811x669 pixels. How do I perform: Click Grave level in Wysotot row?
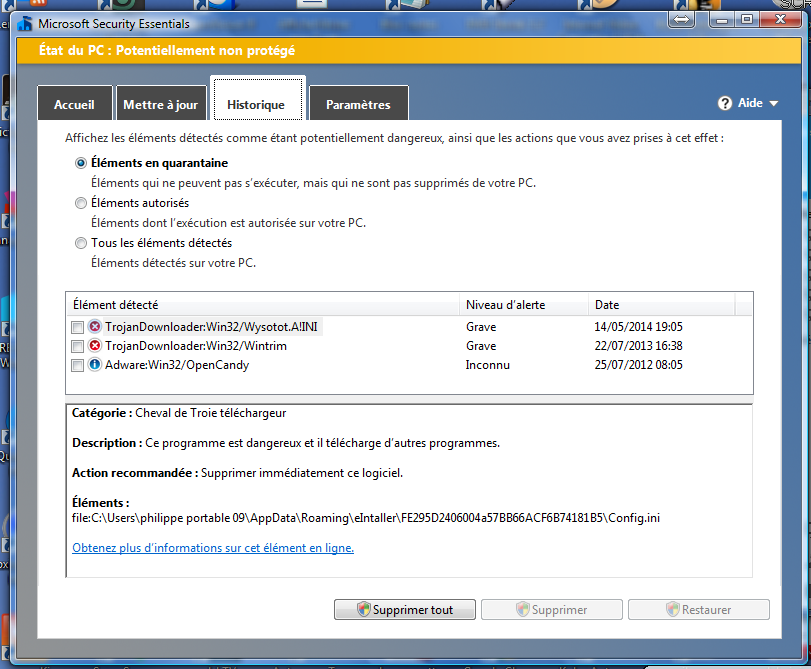[481, 326]
